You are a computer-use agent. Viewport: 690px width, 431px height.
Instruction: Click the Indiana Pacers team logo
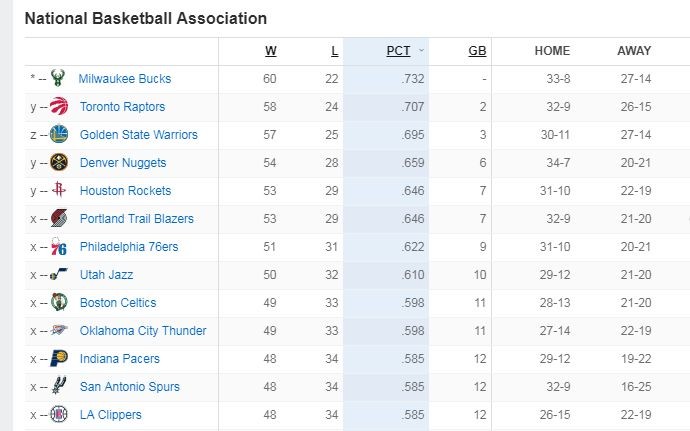coord(59,359)
